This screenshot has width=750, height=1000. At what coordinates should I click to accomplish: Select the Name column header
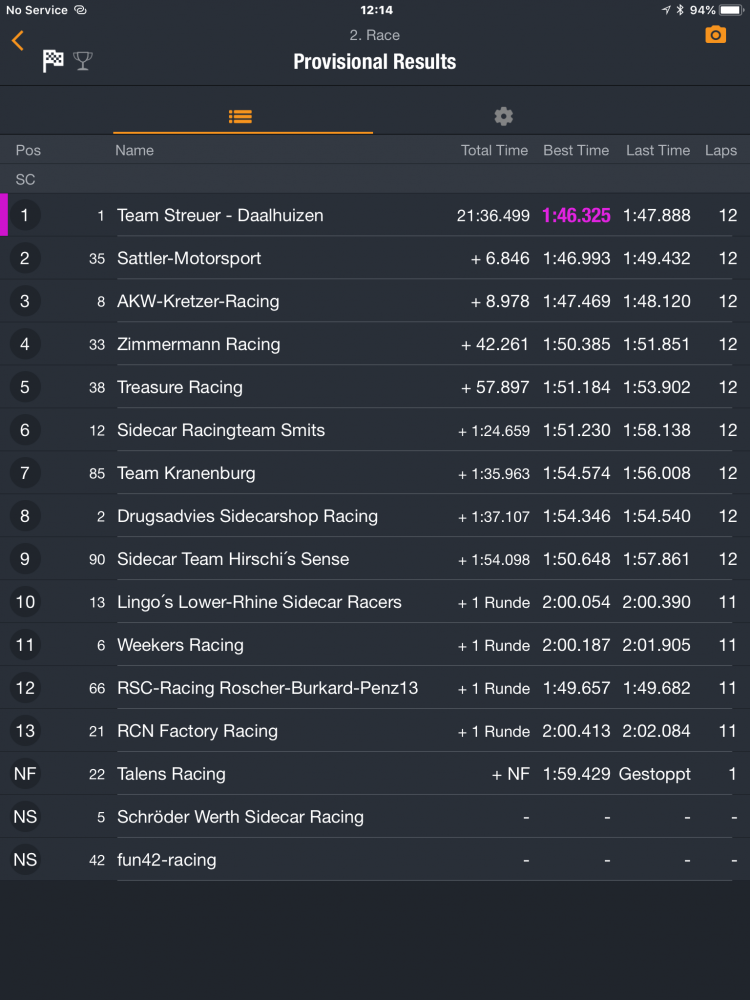134,150
